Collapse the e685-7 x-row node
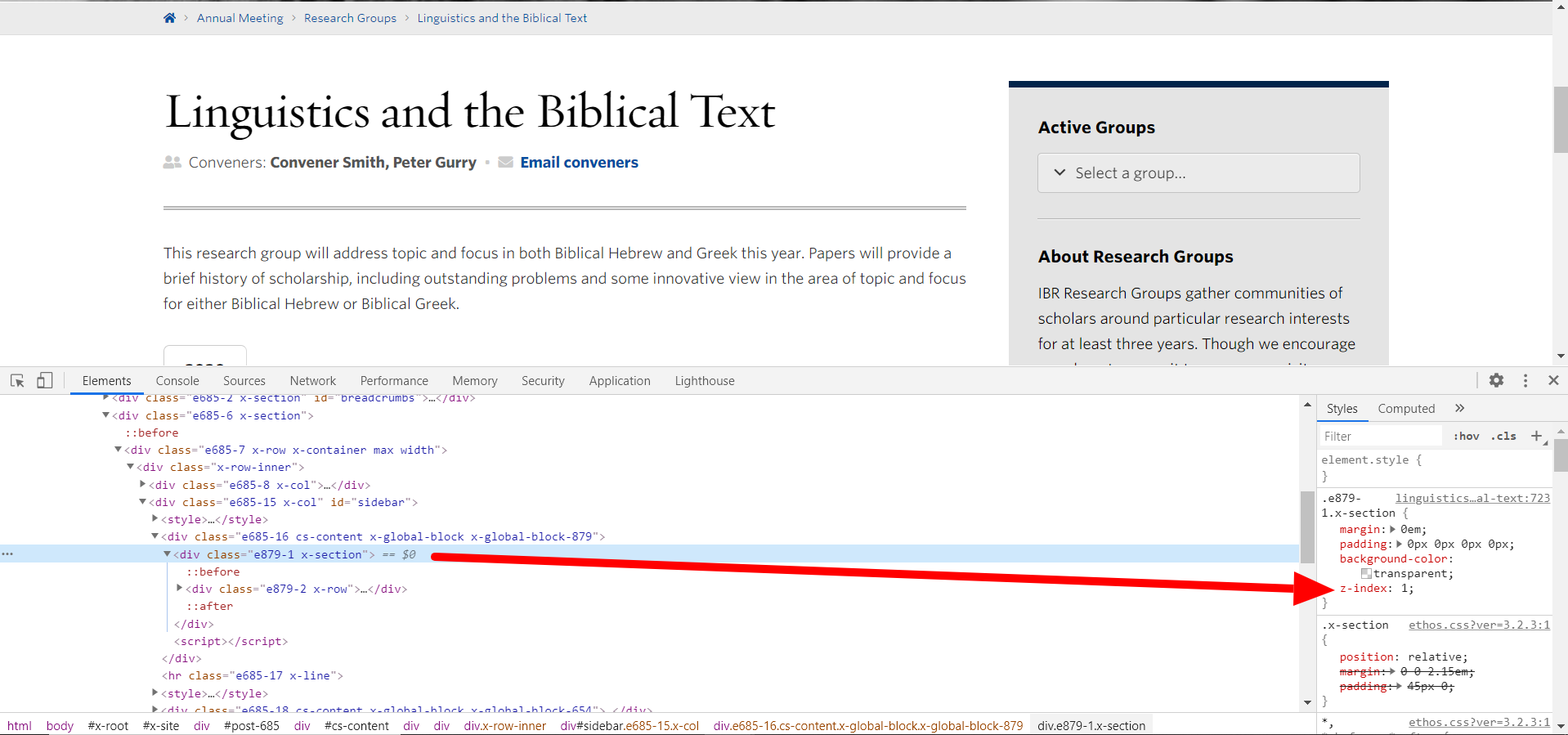The image size is (1568, 735). coord(118,450)
